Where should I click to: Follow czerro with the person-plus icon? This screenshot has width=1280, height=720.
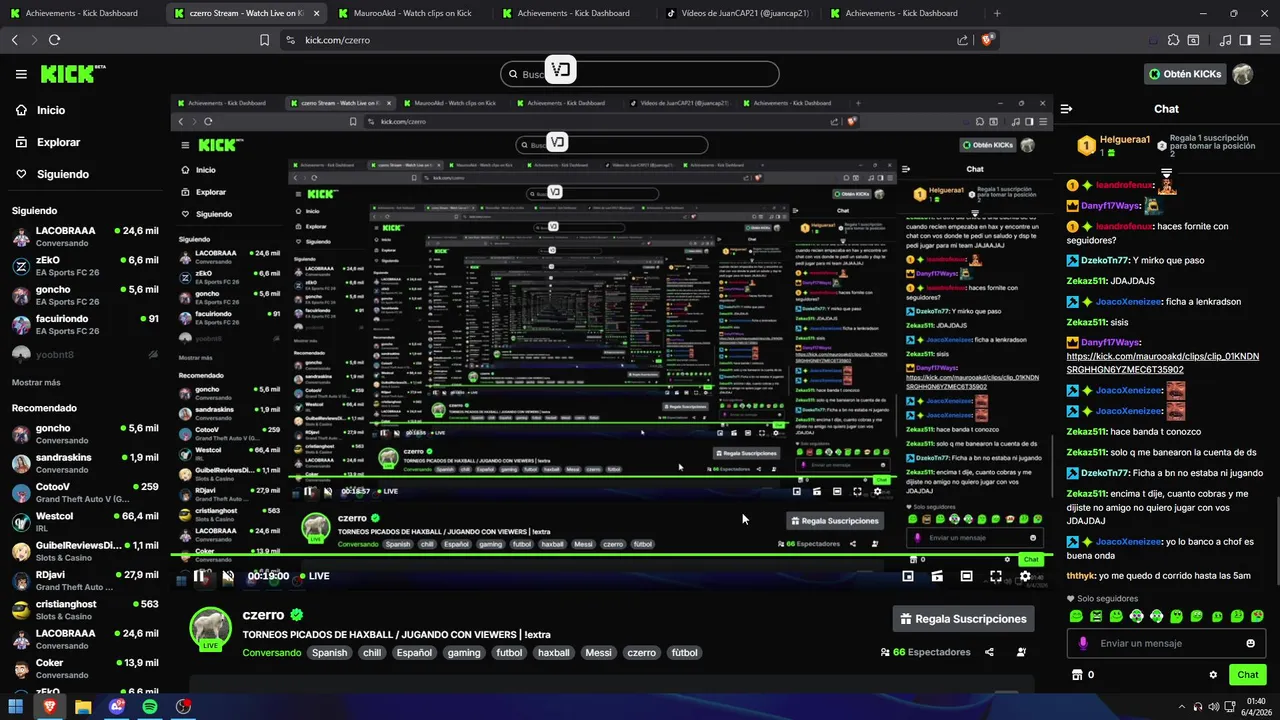(x=1021, y=652)
